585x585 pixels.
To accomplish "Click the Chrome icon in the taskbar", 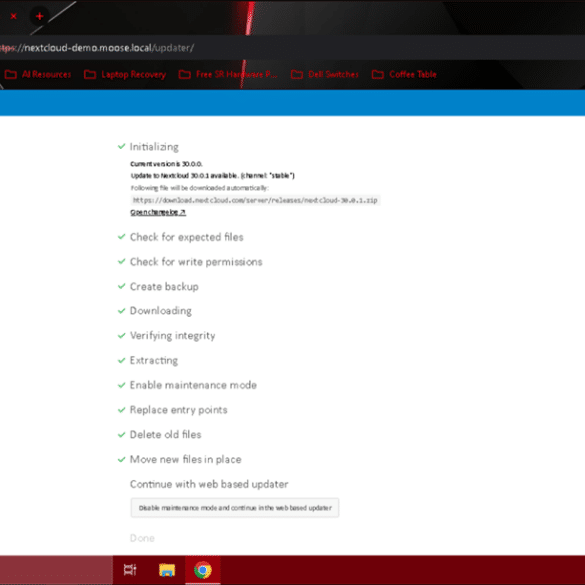I will pyautogui.click(x=203, y=570).
